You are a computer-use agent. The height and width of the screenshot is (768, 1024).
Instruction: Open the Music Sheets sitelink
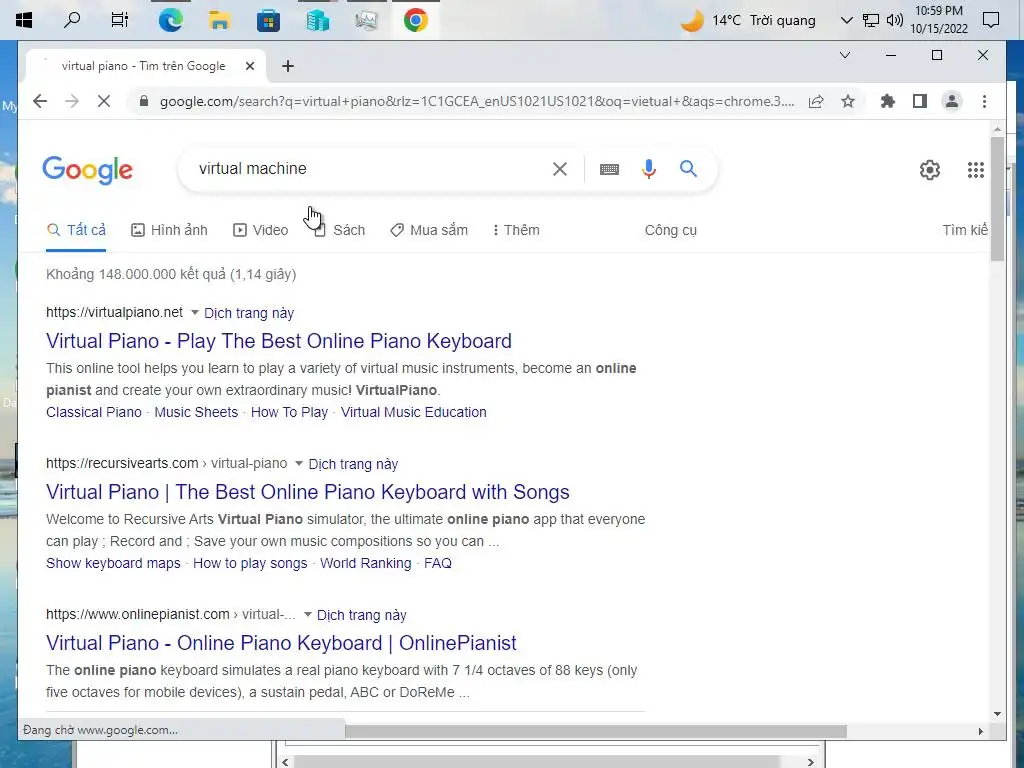click(196, 412)
